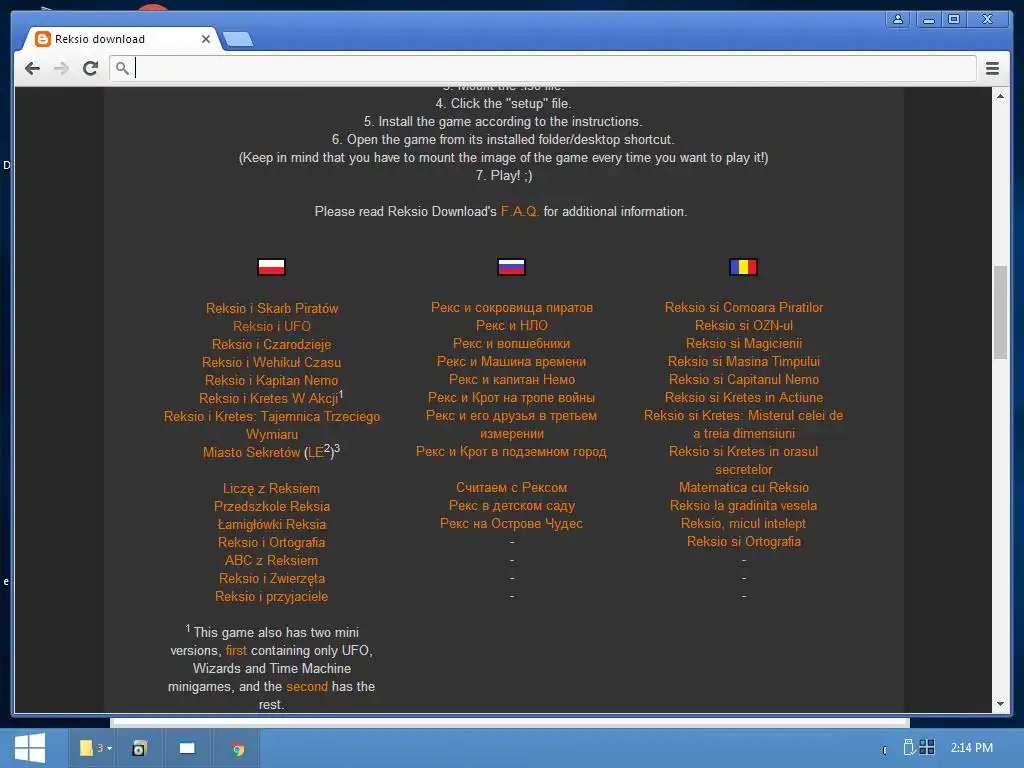Screen dimensions: 1024x768
Task: Open Рекс на Острове Чудес link
Action: (511, 524)
